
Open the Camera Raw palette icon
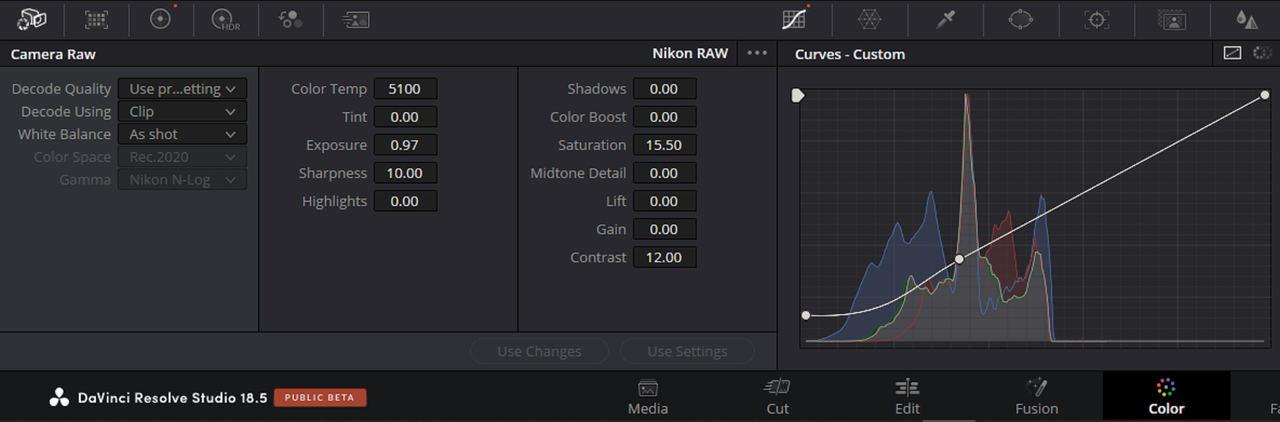32,18
